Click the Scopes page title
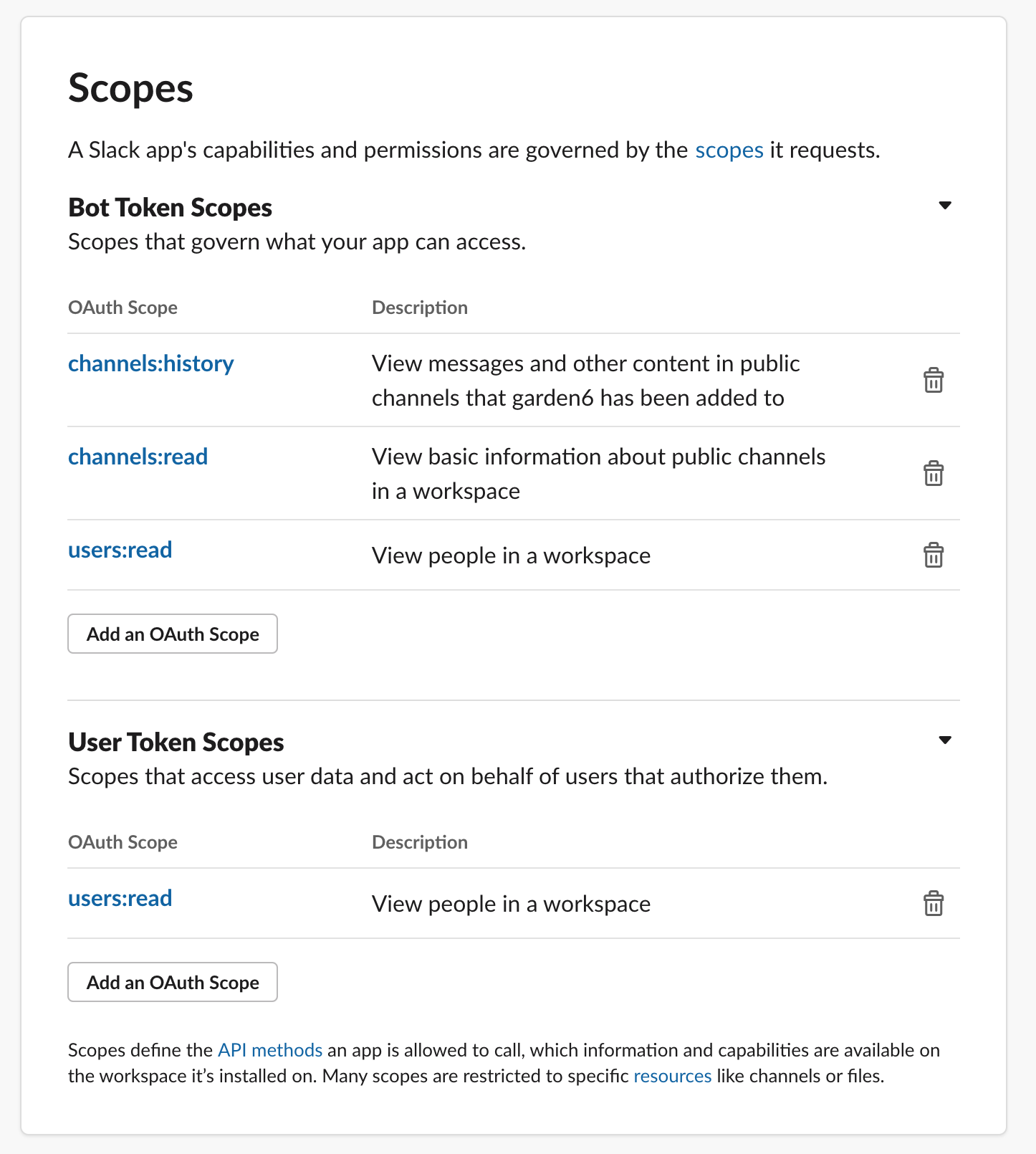Image resolution: width=1036 pixels, height=1154 pixels. pos(131,89)
